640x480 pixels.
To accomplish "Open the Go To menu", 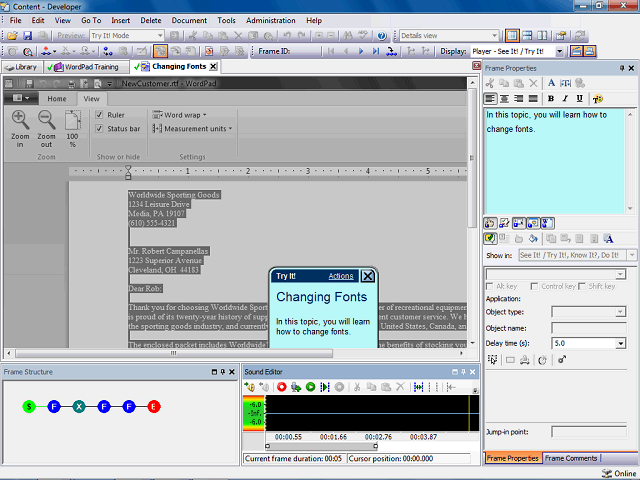I will [x=91, y=20].
